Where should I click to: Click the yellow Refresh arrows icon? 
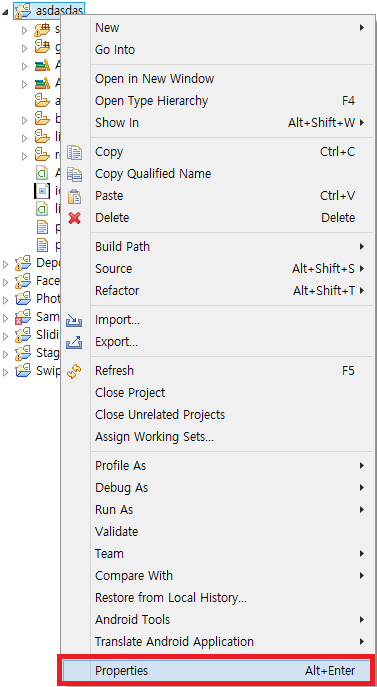coord(74,372)
